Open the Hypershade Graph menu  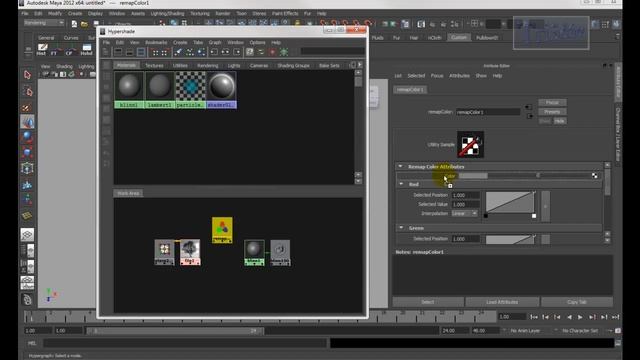coord(215,42)
